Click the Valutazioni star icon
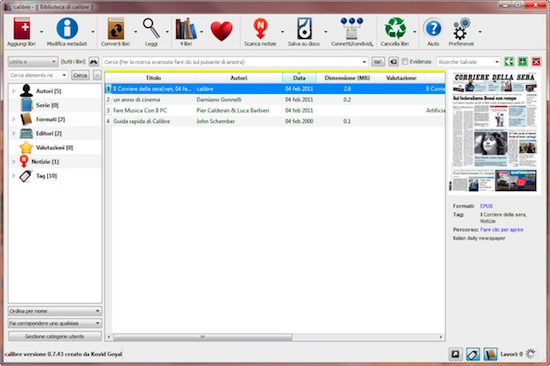Screen dimensions: 550x366 click(26, 147)
